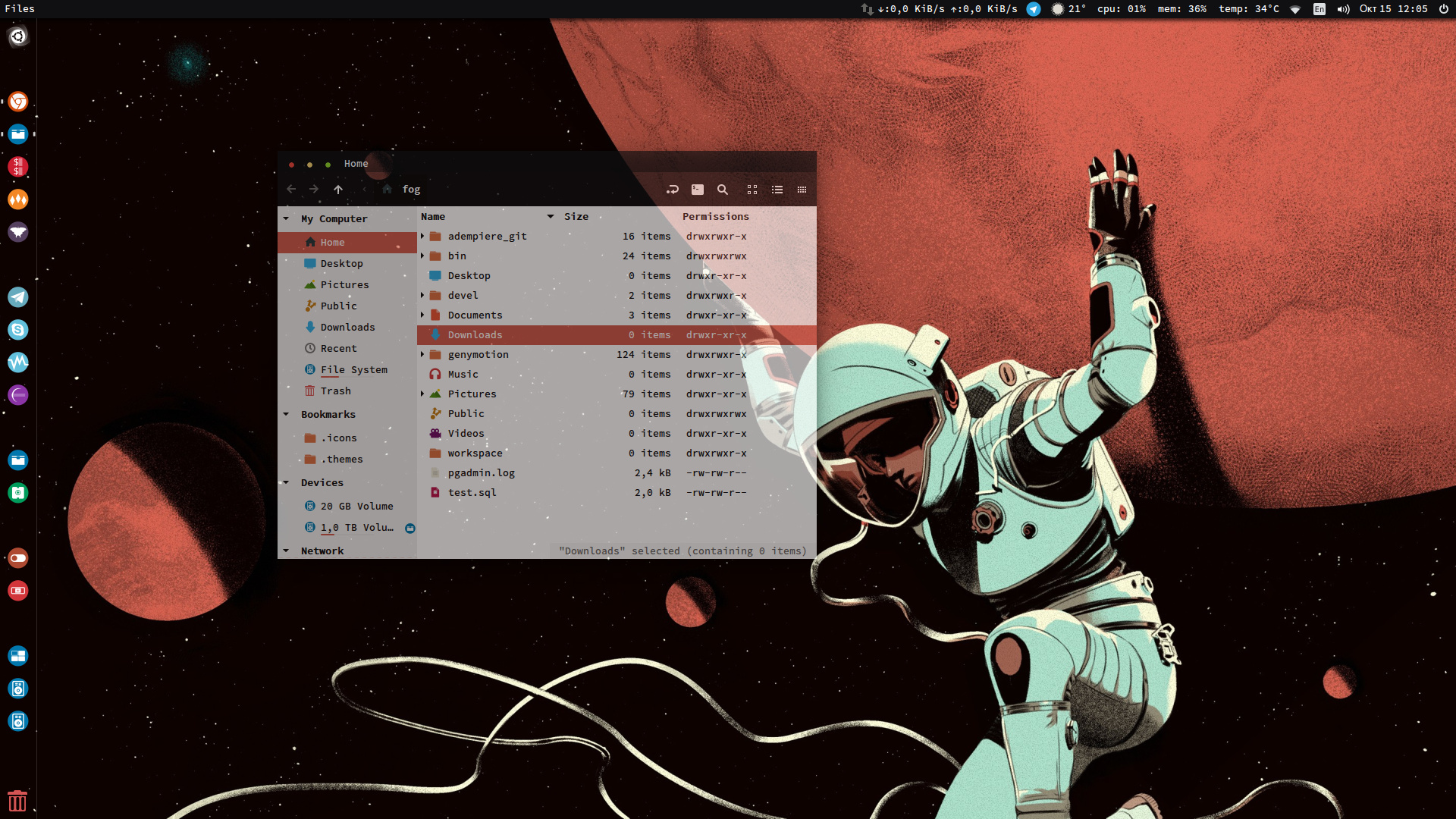
Task: Open Files menu in top bar
Action: click(x=20, y=8)
